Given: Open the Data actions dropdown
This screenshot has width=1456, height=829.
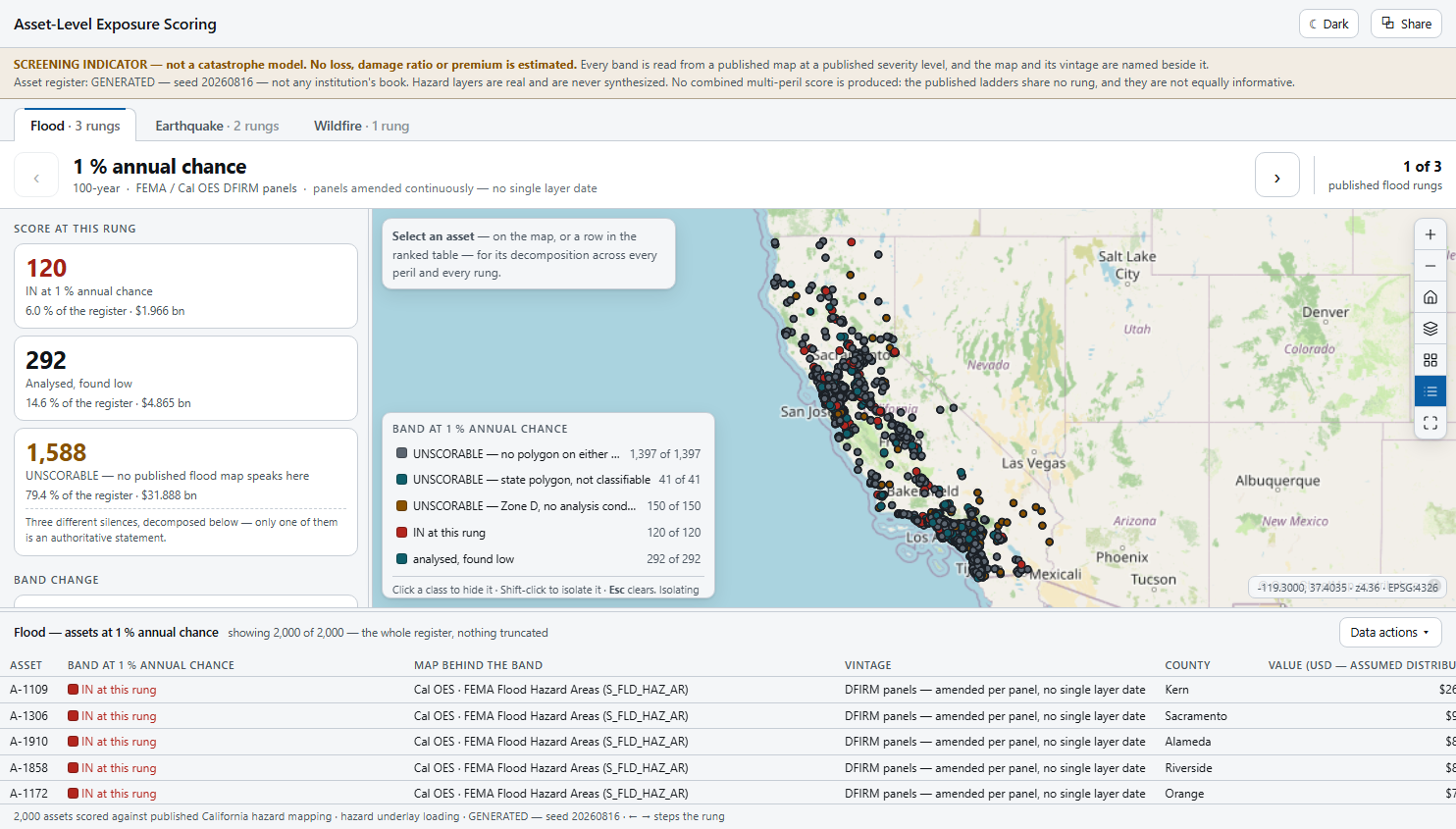Looking at the screenshot, I should click(x=1390, y=633).
